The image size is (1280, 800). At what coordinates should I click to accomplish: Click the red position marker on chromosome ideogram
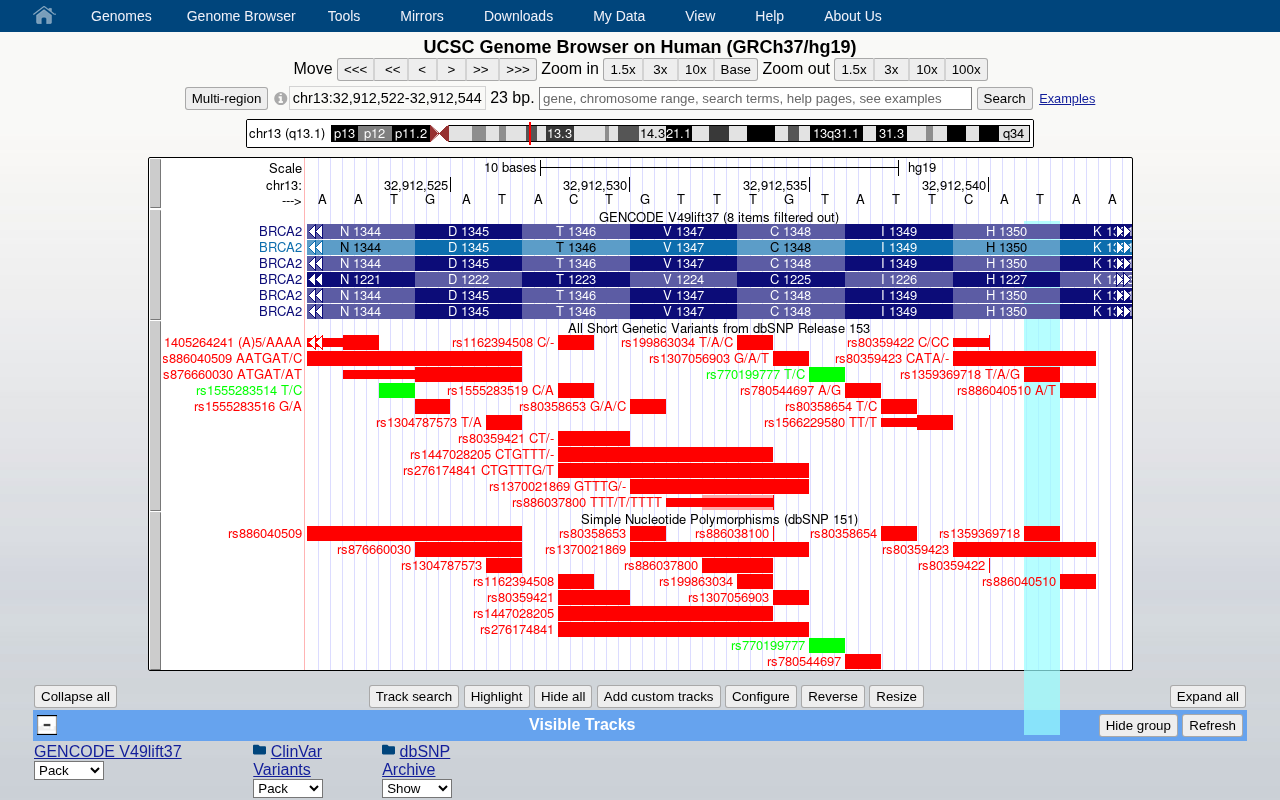pos(530,133)
